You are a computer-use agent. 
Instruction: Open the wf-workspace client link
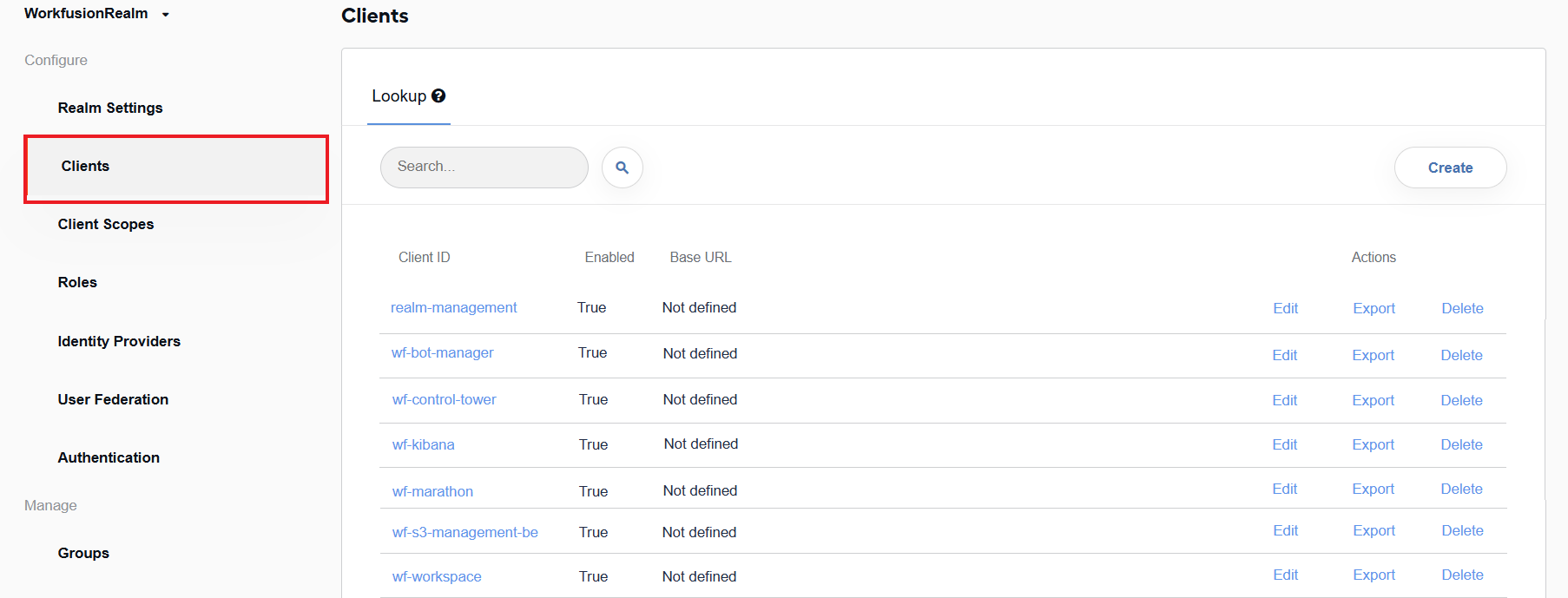[436, 576]
